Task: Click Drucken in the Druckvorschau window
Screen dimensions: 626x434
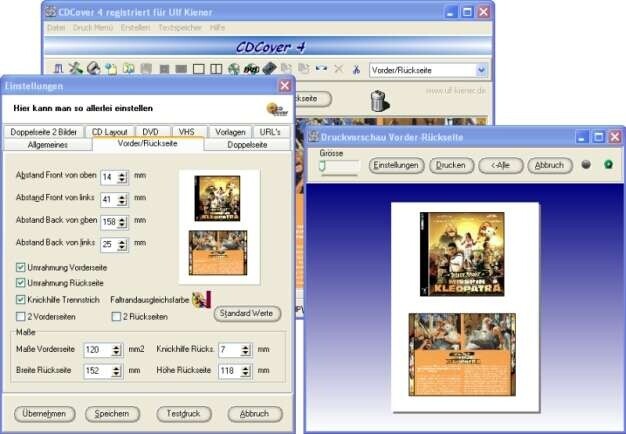Action: click(x=451, y=165)
